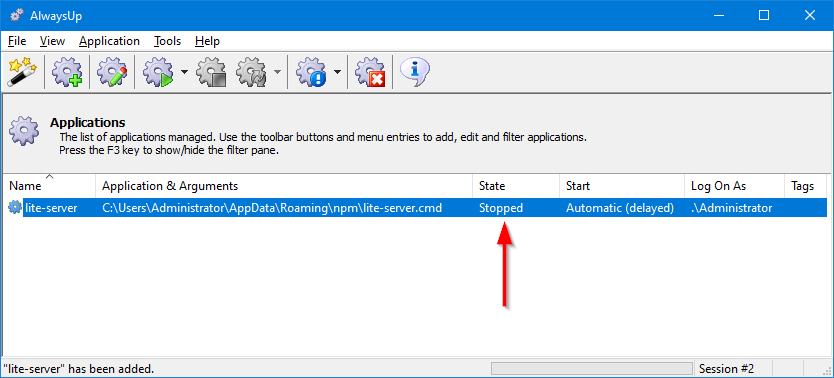The height and width of the screenshot is (378, 834).
Task: Click the Edit Application pencil gear icon
Action: point(112,72)
